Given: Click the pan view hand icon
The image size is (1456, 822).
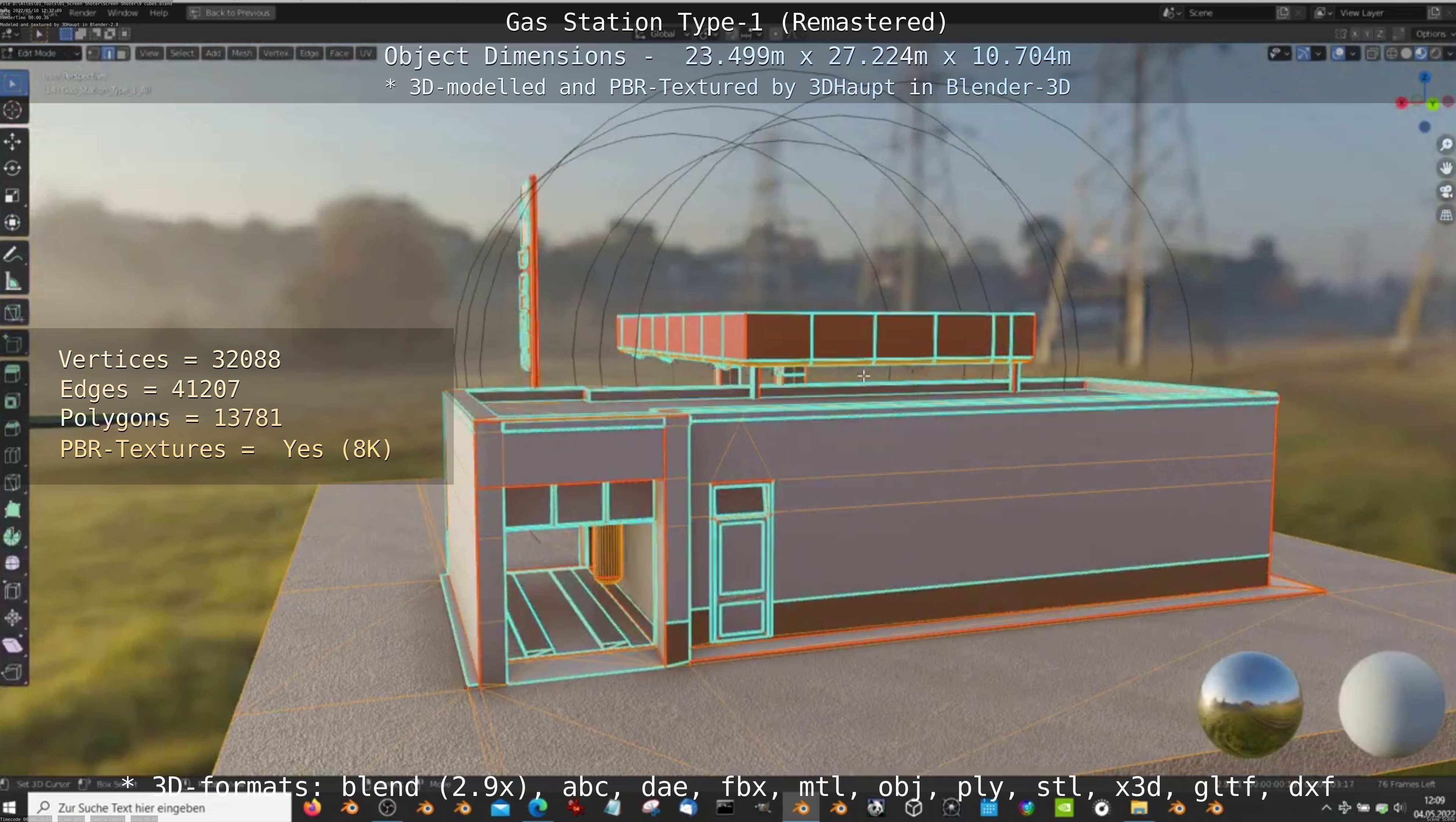Looking at the screenshot, I should point(1445,169).
